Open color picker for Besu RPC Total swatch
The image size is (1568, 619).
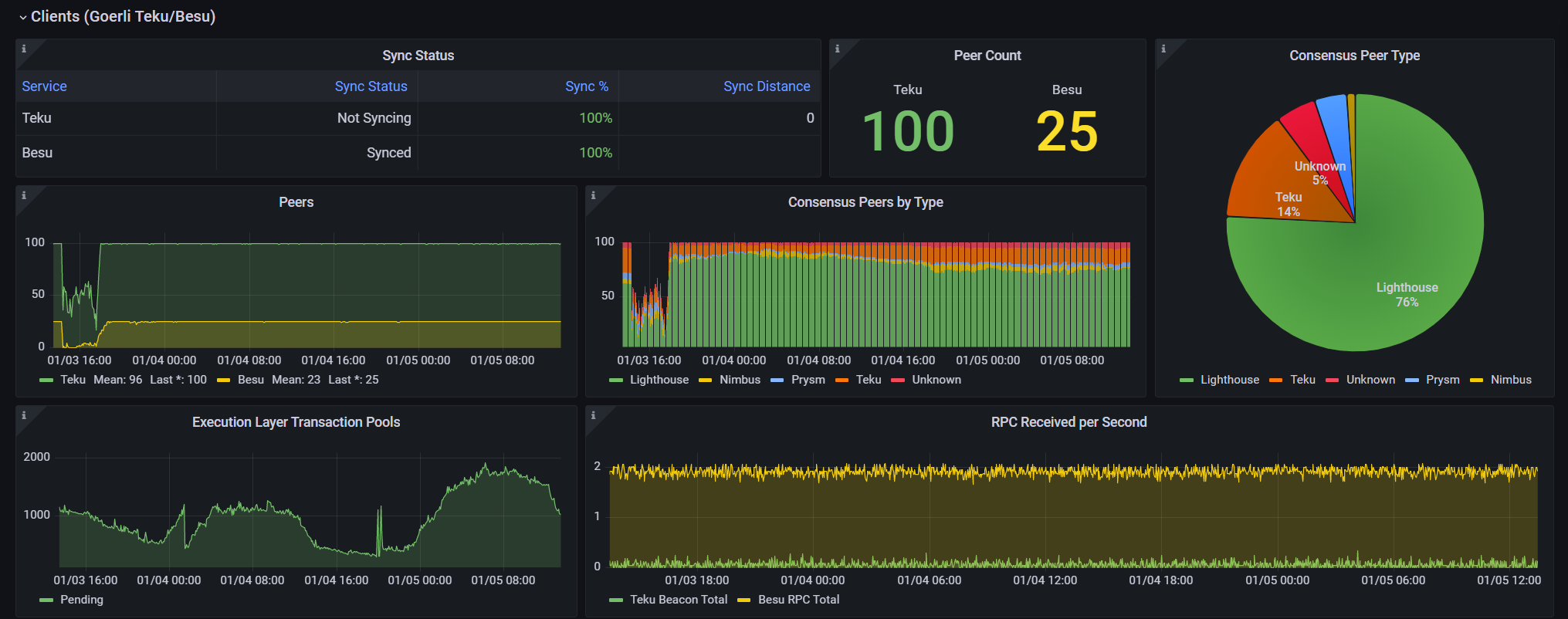(x=744, y=600)
